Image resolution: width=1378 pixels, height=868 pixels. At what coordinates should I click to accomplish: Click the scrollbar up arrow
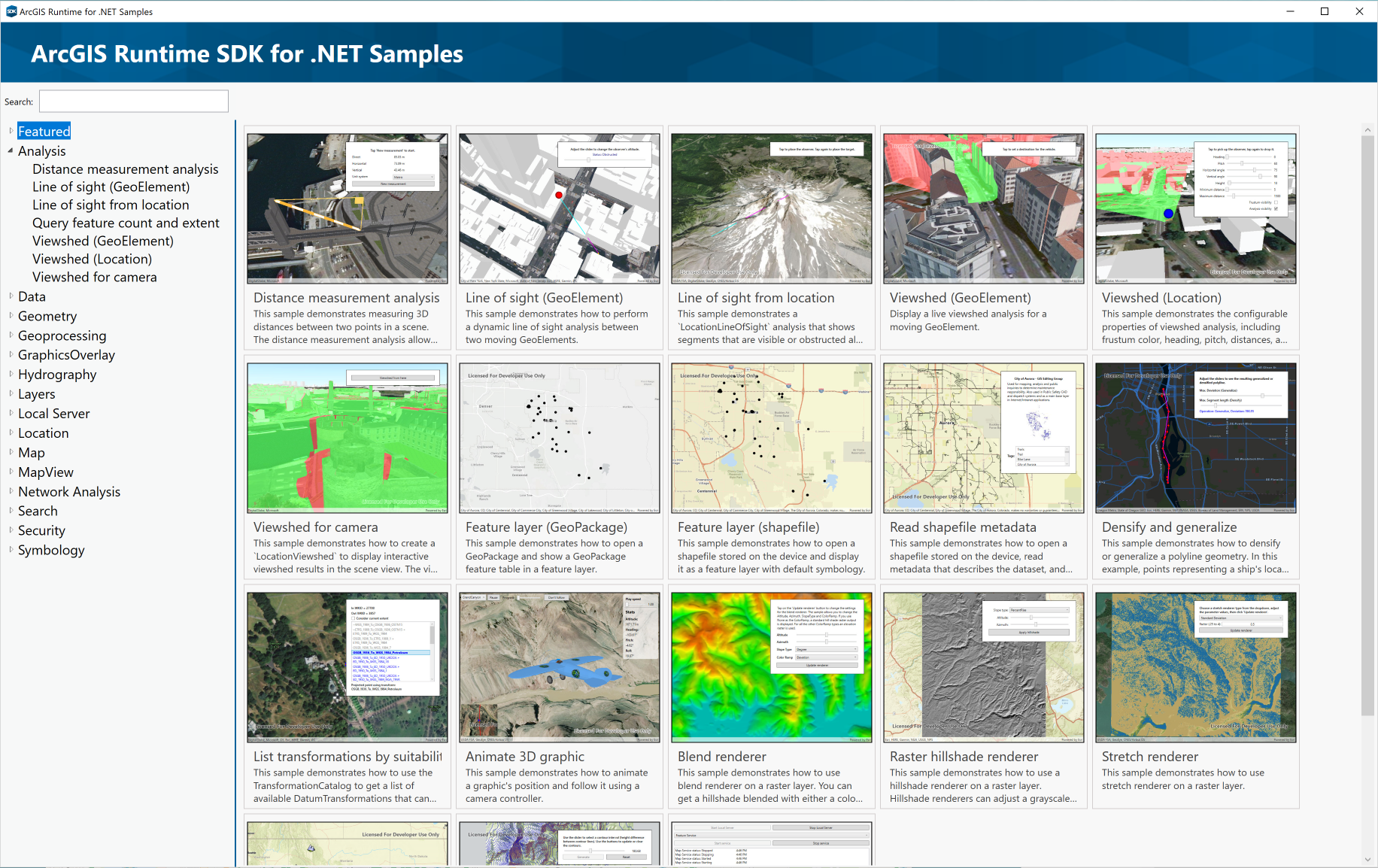click(1367, 130)
